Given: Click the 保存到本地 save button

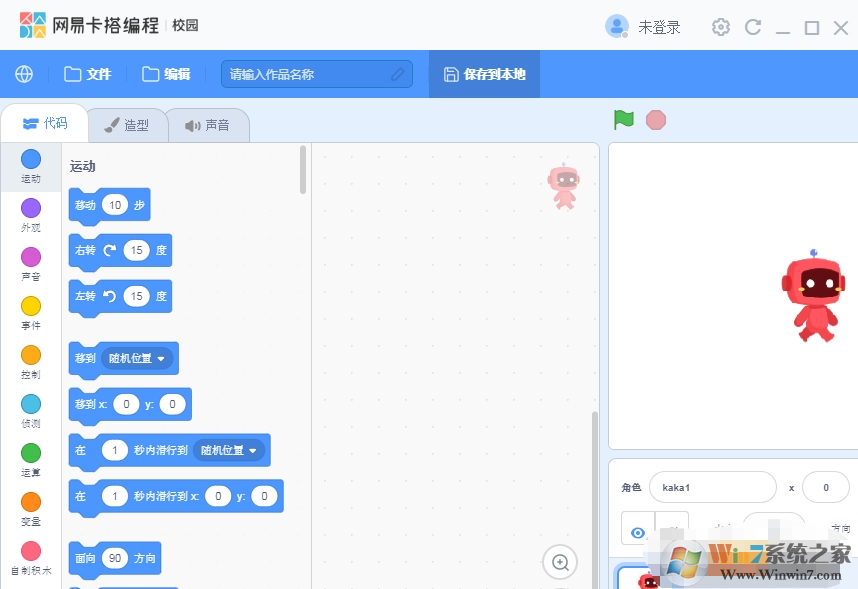Looking at the screenshot, I should coord(483,73).
